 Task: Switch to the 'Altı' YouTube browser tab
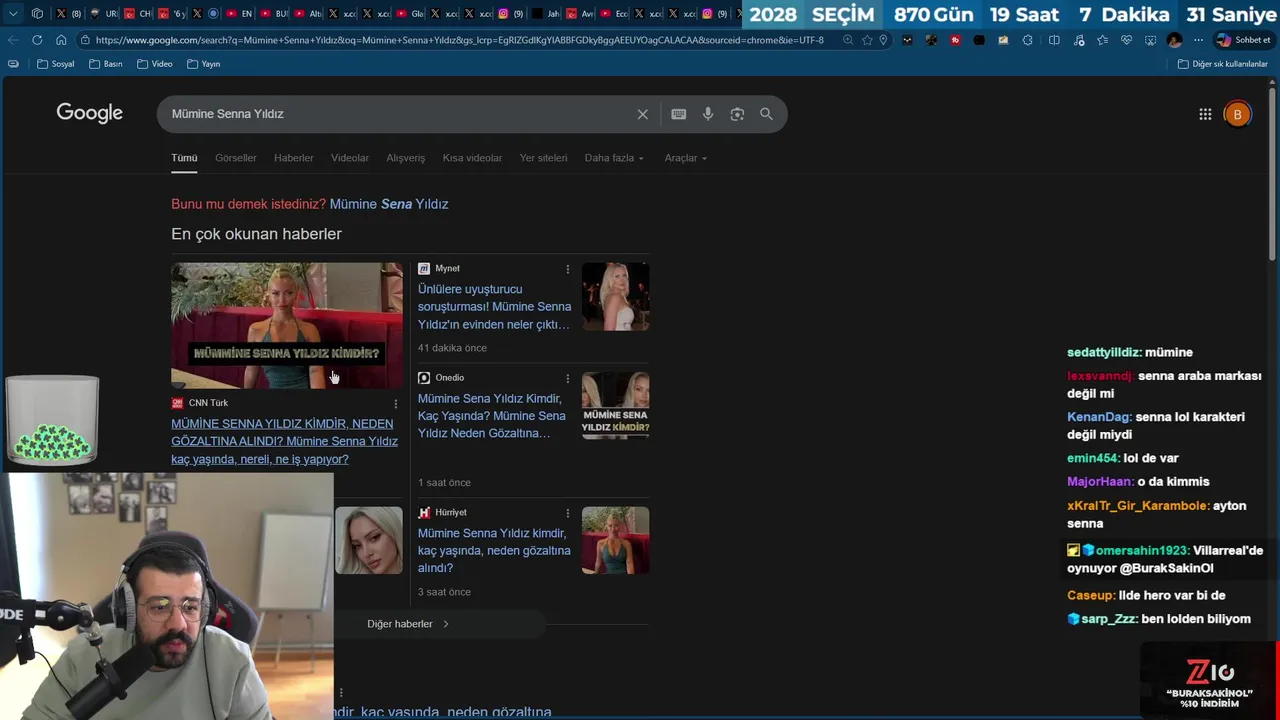tap(307, 13)
